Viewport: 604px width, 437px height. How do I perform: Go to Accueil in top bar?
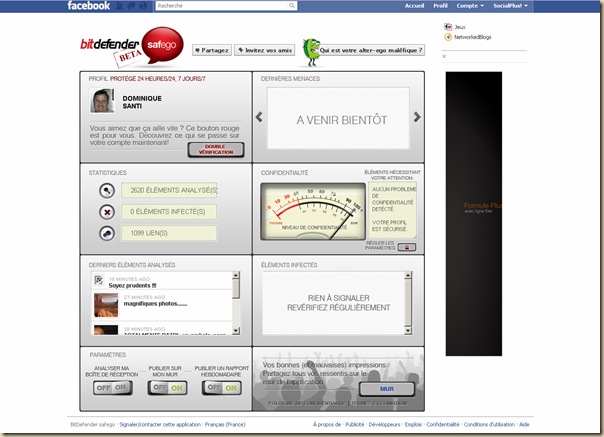pyautogui.click(x=414, y=6)
